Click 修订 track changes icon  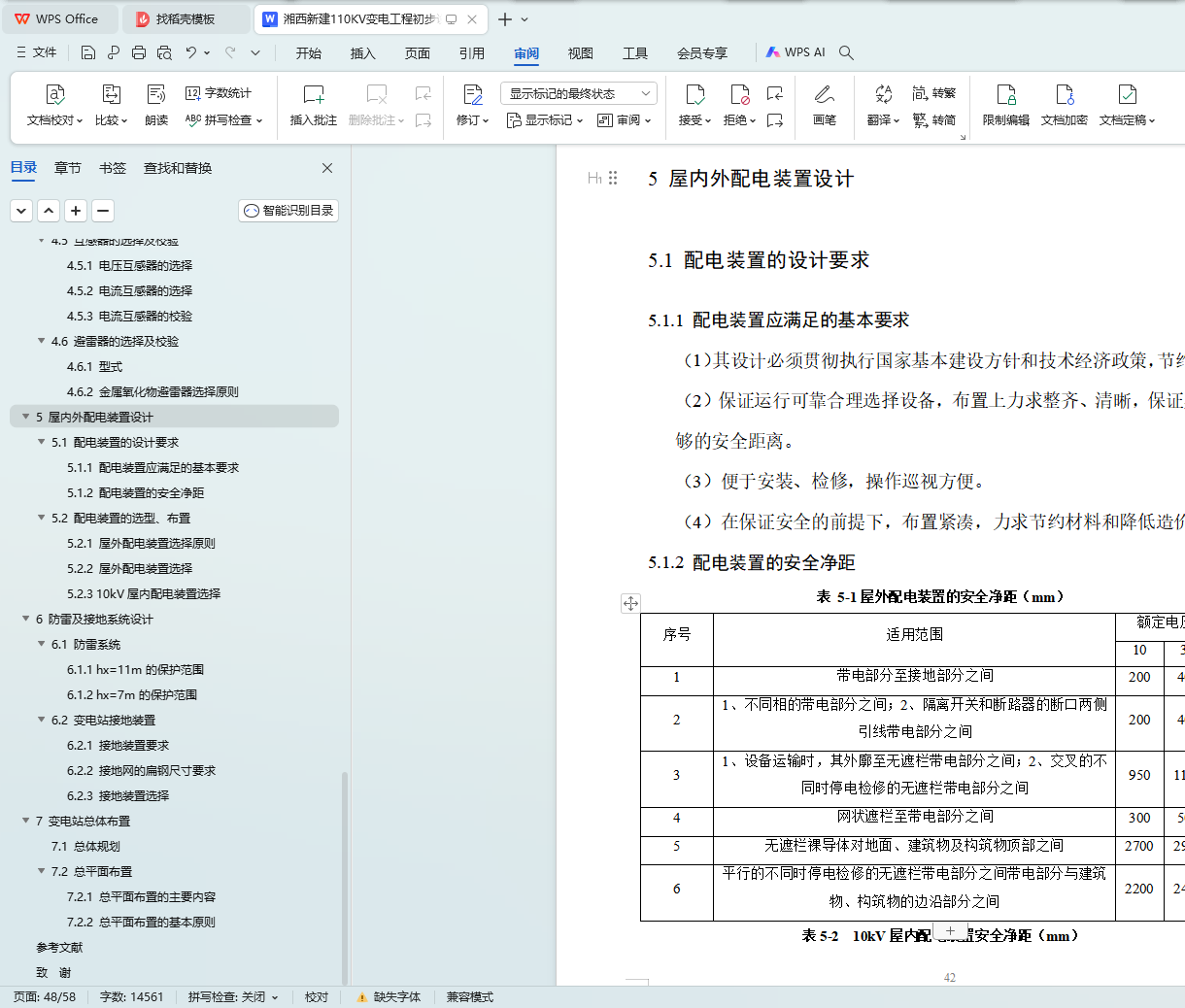point(472,95)
